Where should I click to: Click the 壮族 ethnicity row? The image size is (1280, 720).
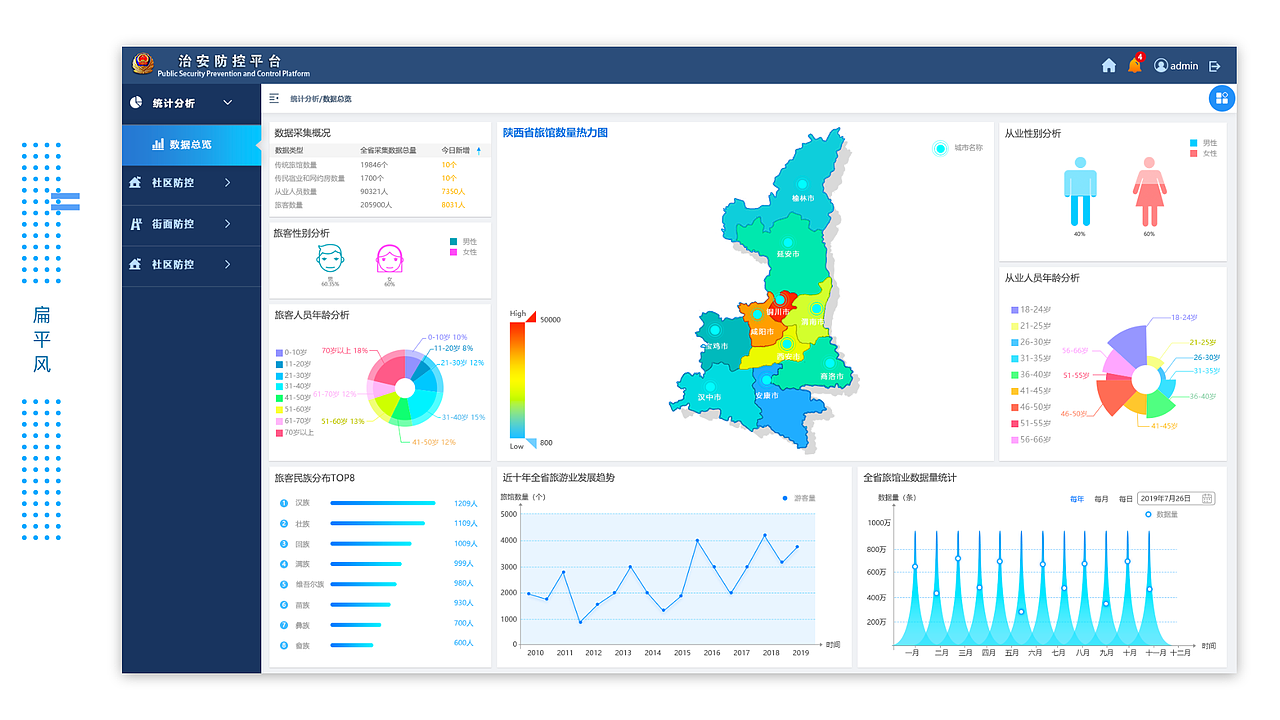[379, 524]
